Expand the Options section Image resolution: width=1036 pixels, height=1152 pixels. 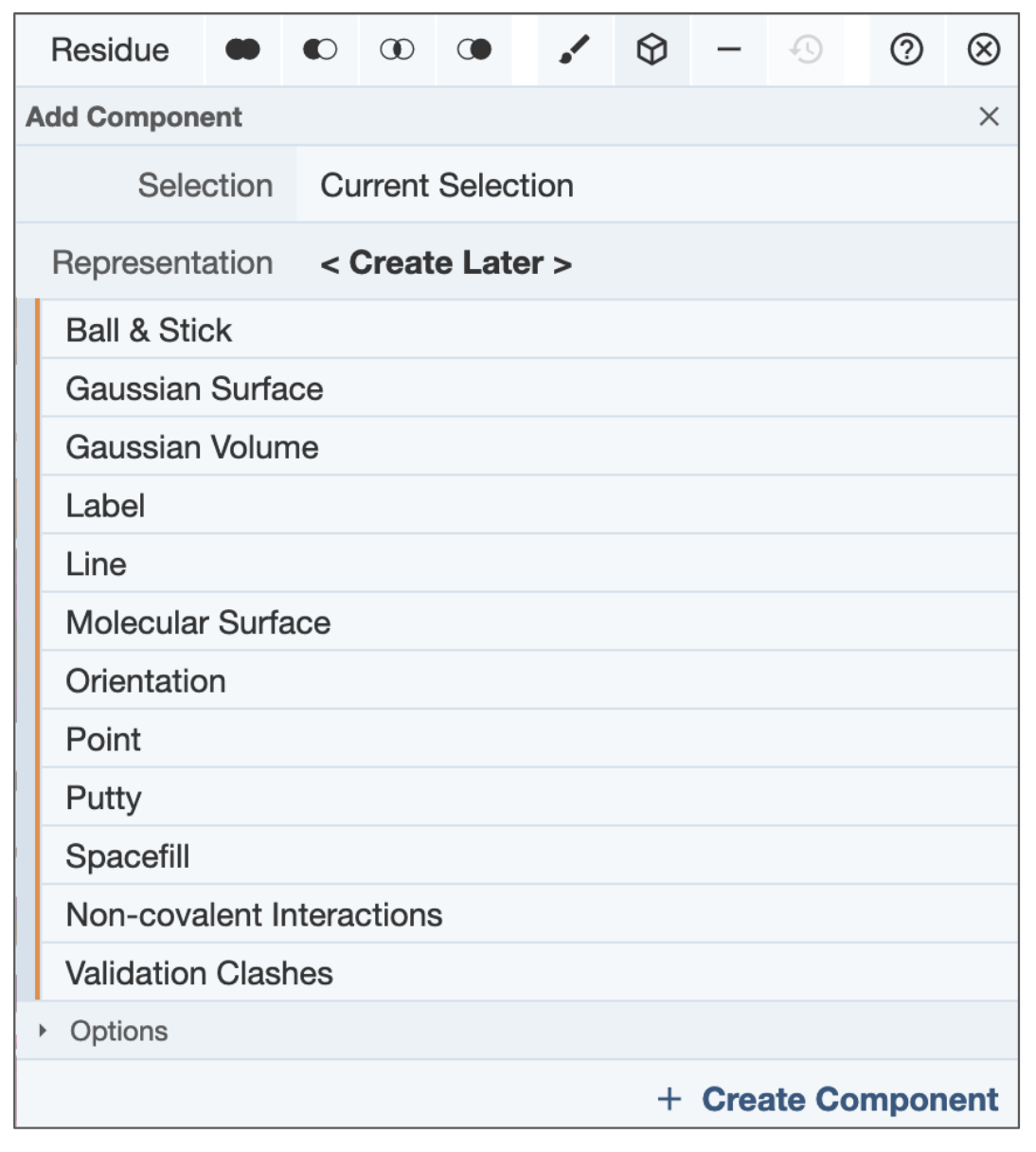tap(118, 1031)
